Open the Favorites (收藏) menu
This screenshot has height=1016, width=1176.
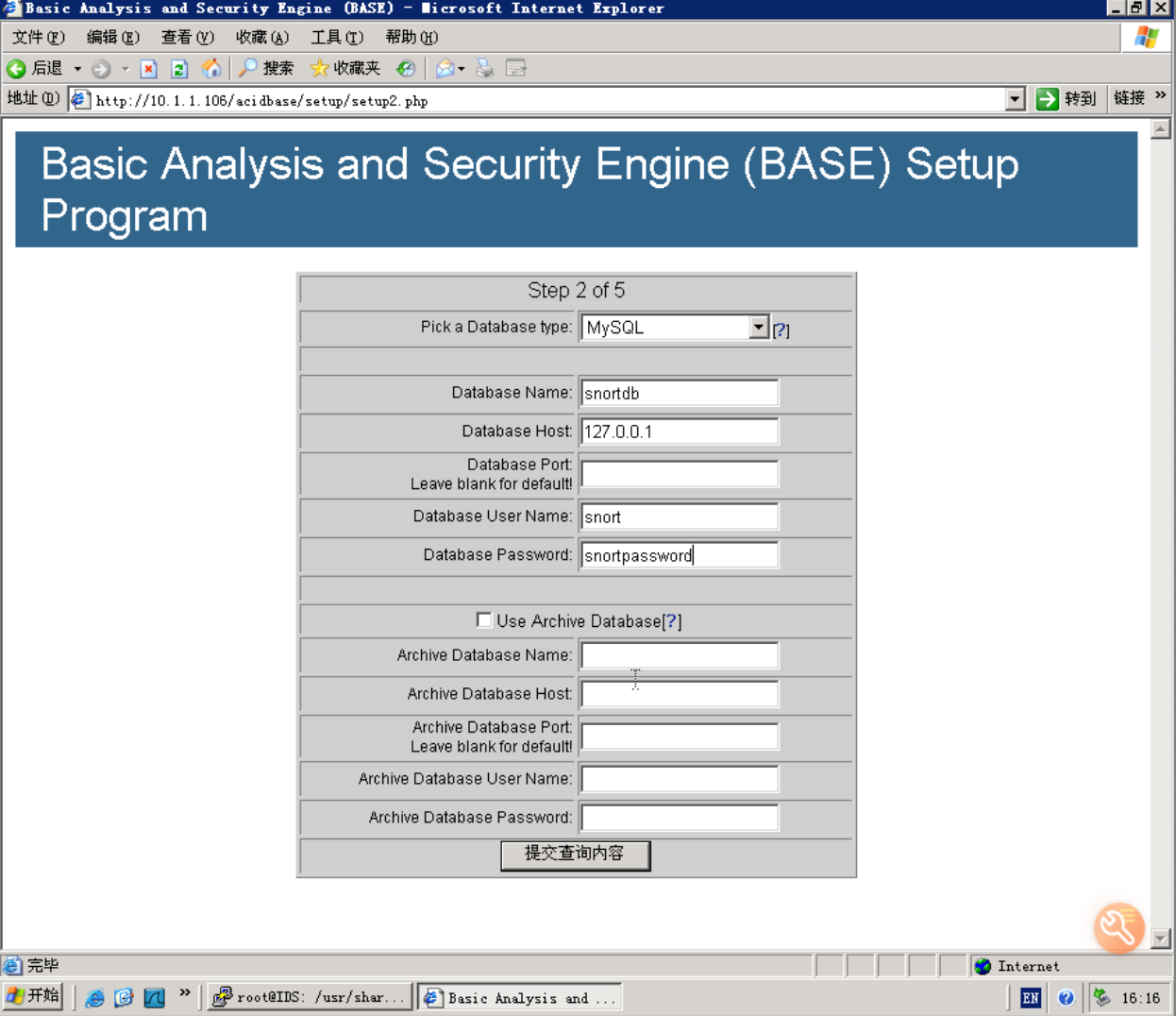[261, 37]
